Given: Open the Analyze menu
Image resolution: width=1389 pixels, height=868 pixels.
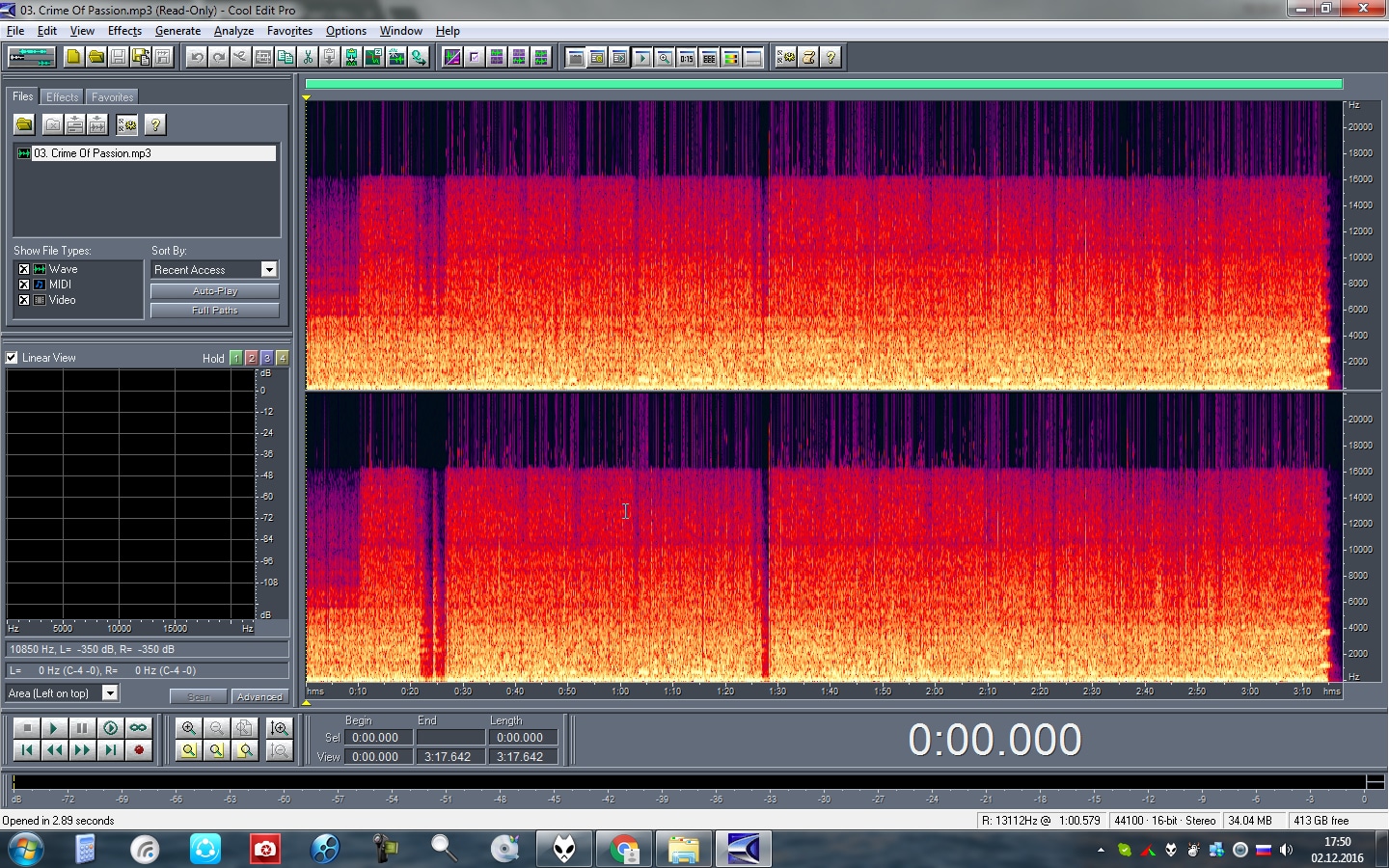Looking at the screenshot, I should click(233, 31).
